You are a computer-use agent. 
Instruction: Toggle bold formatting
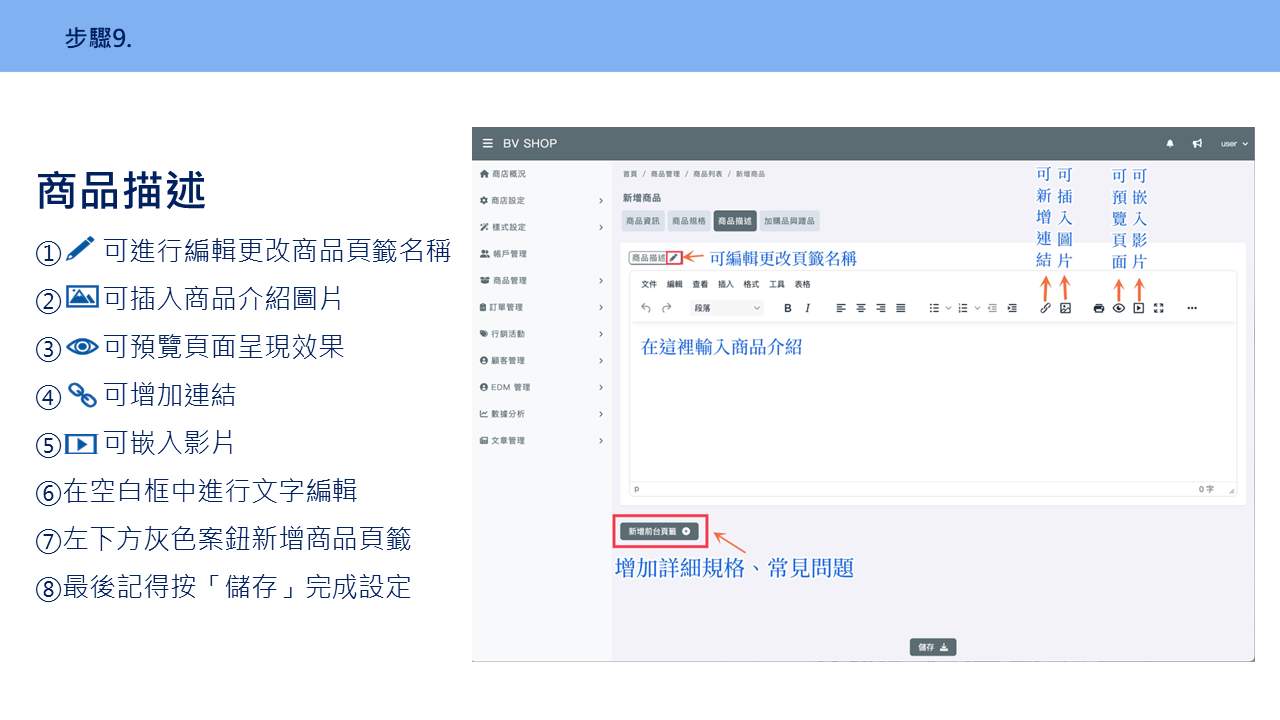pyautogui.click(x=788, y=308)
